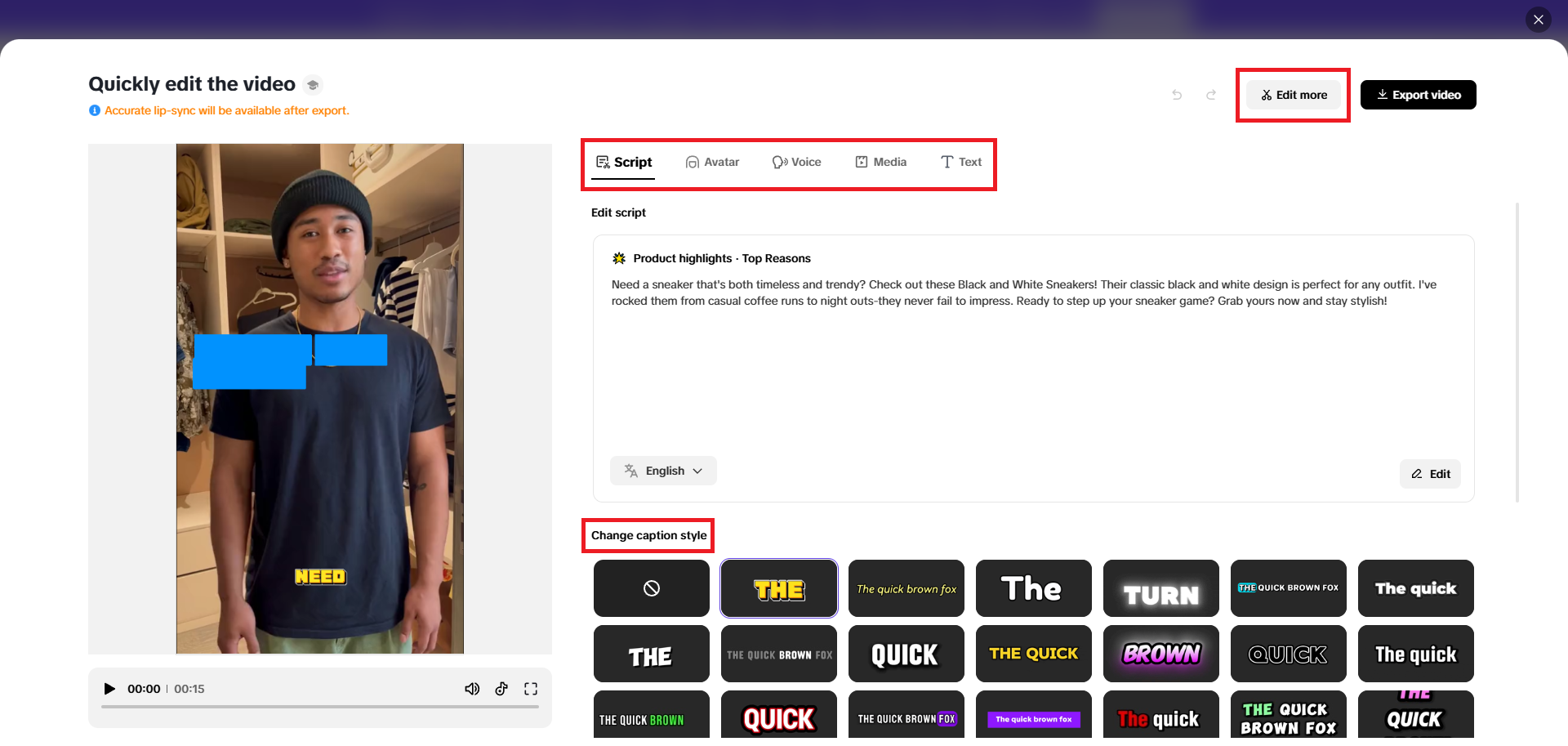The image size is (1568, 746).
Task: Export the video
Action: click(1418, 95)
